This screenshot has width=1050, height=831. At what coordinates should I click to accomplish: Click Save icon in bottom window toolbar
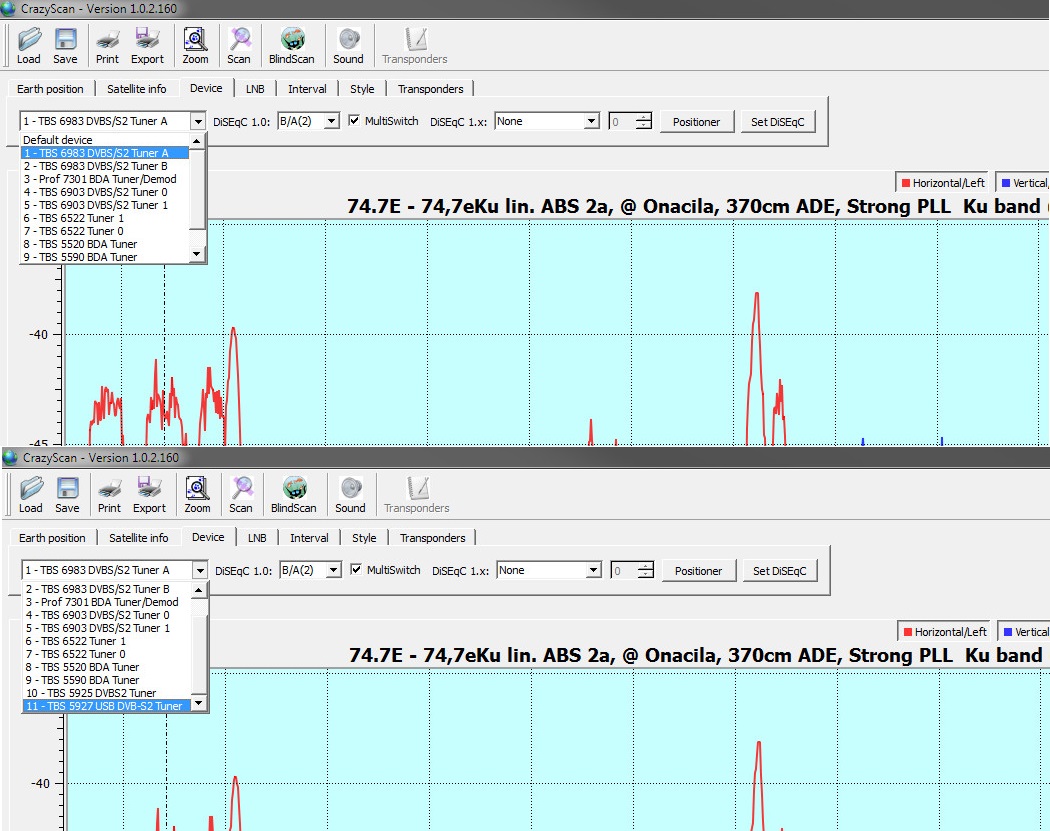[67, 488]
